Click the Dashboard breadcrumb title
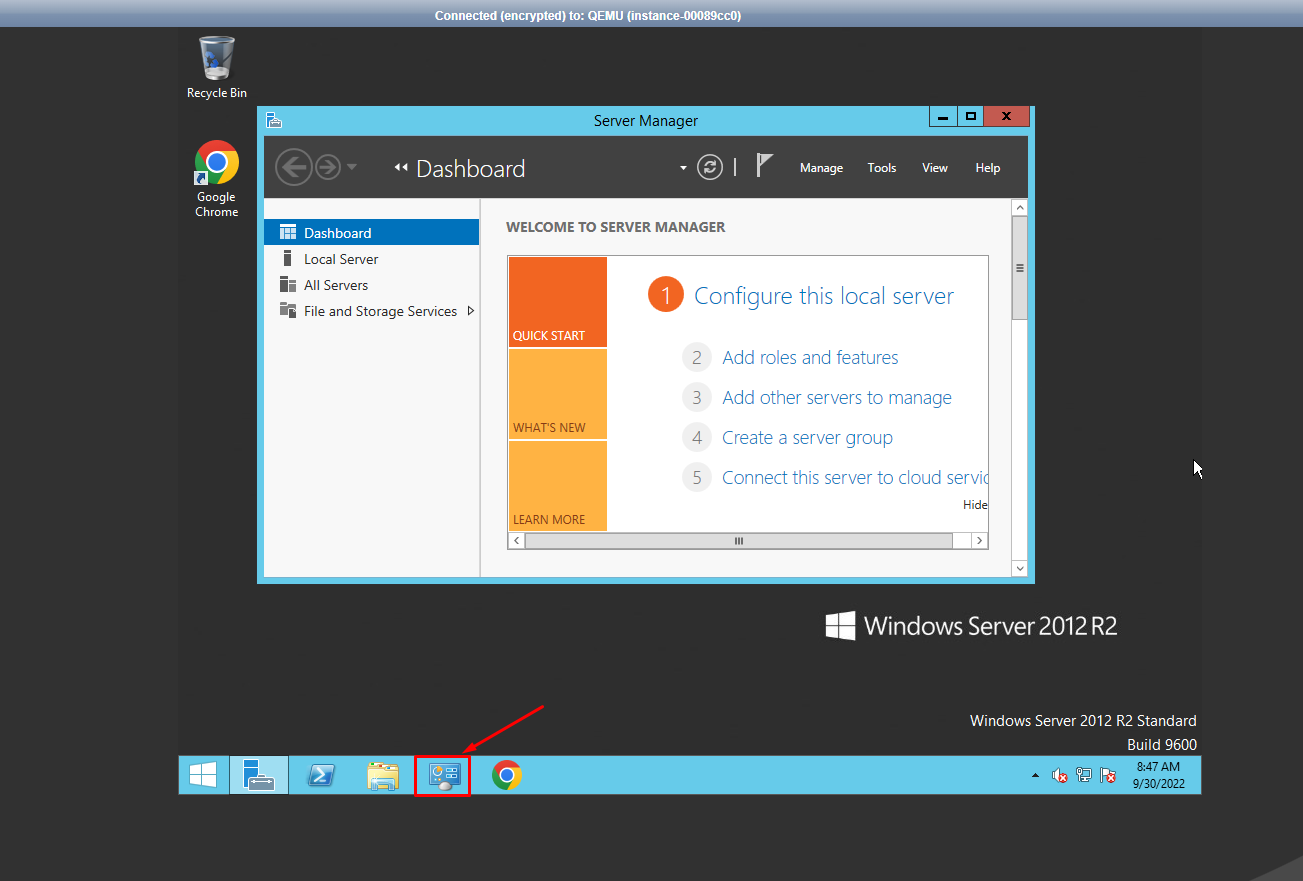The image size is (1303, 881). click(x=470, y=168)
